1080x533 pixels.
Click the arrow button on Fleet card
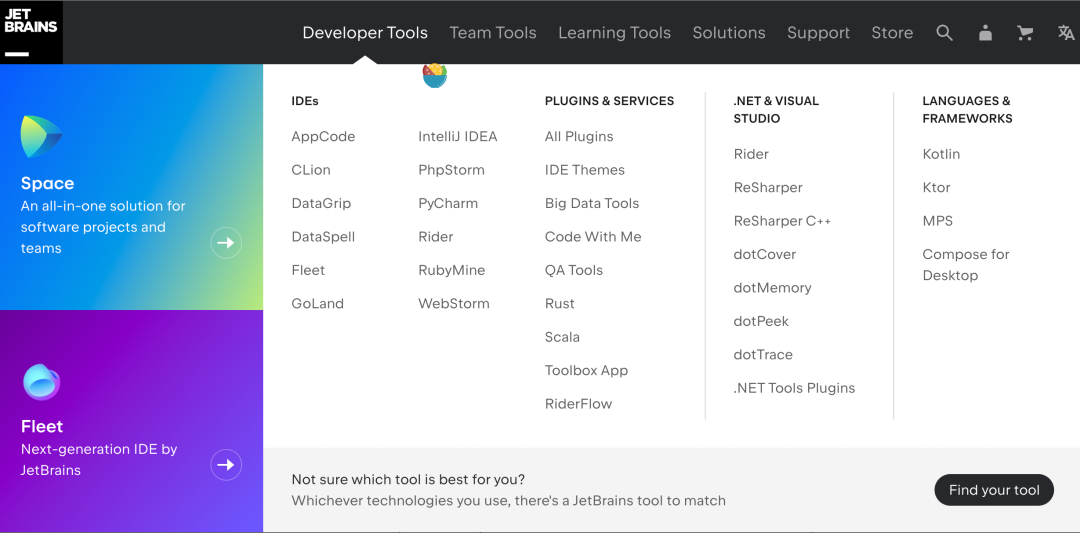coord(226,465)
